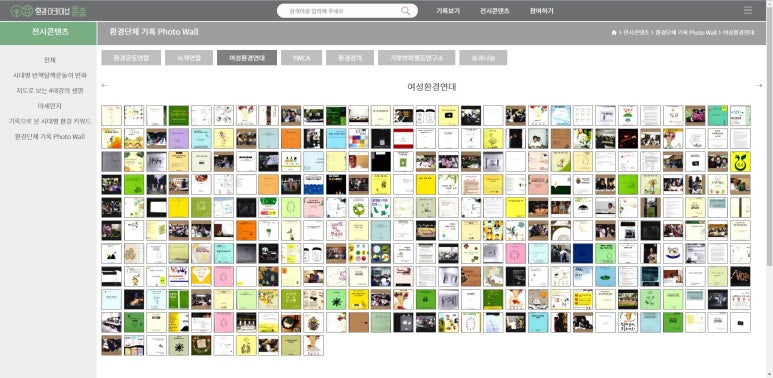Go to previous organization with left arrow
The image size is (773, 378).
(x=105, y=85)
